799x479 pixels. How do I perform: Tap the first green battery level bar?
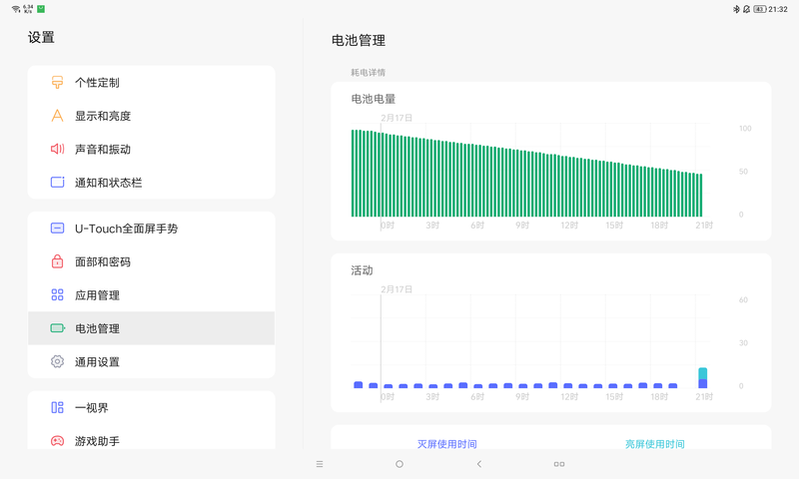(x=353, y=173)
